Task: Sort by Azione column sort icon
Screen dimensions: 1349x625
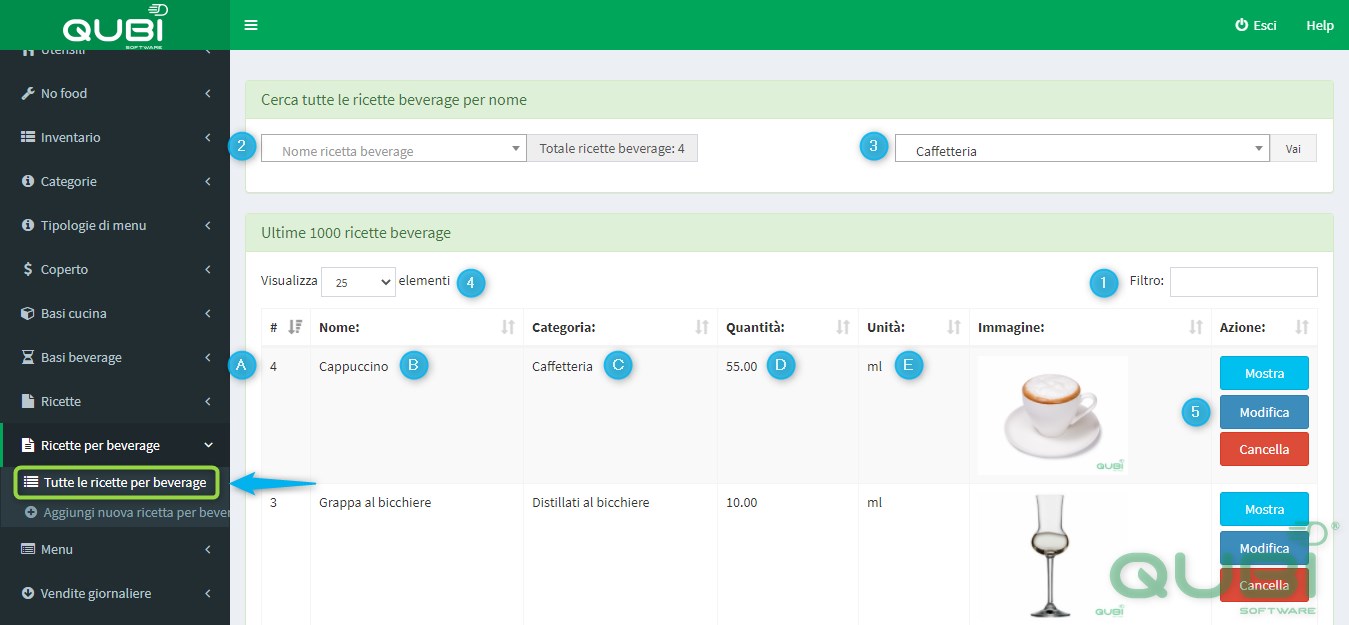Action: pyautogui.click(x=1302, y=327)
